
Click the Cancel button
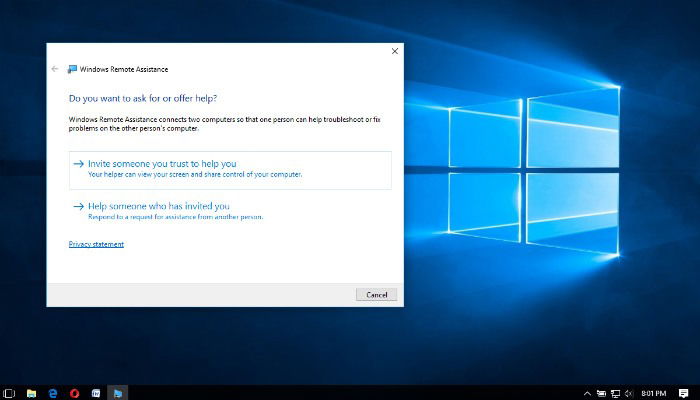tap(376, 295)
